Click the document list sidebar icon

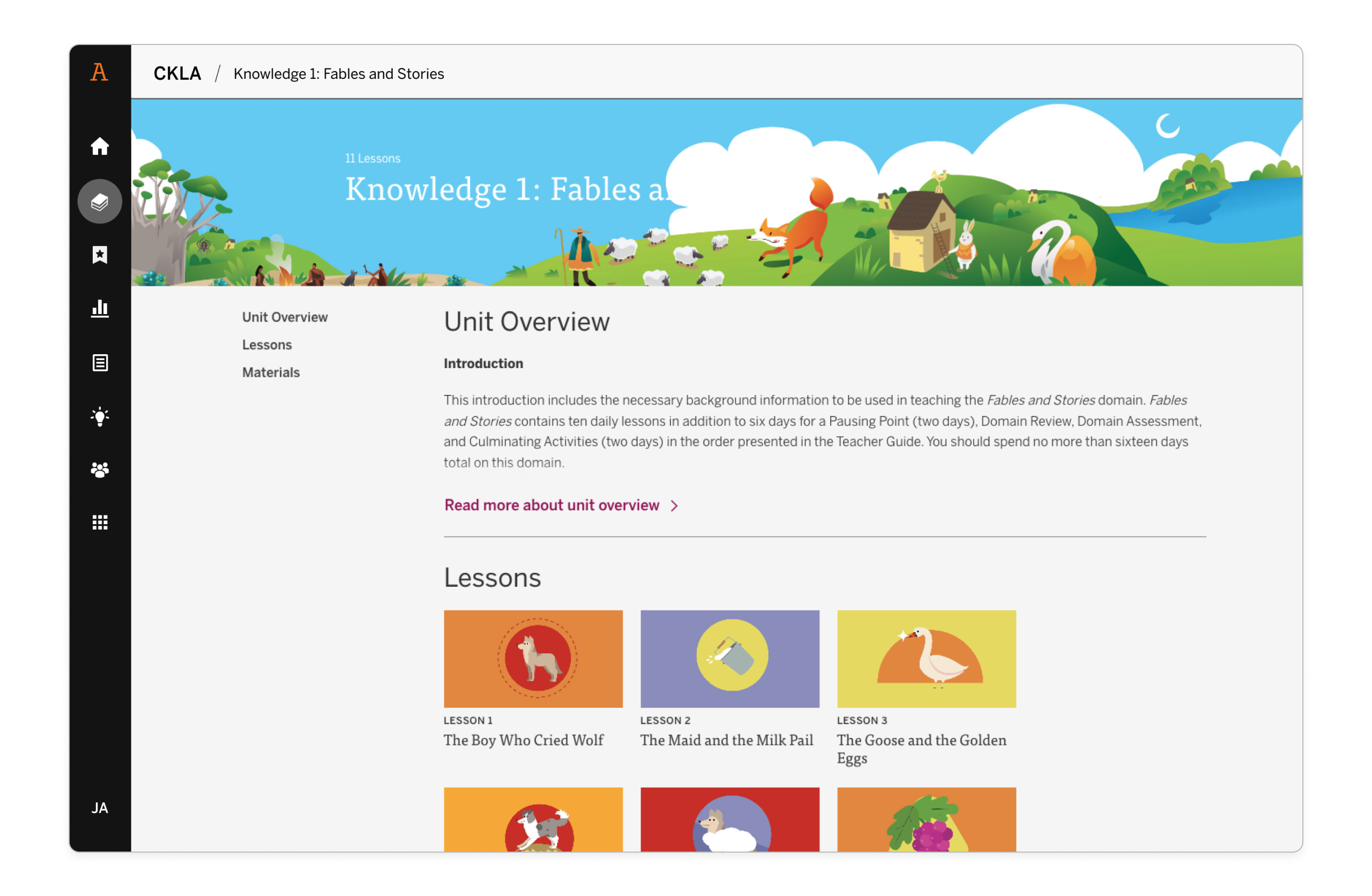(100, 363)
